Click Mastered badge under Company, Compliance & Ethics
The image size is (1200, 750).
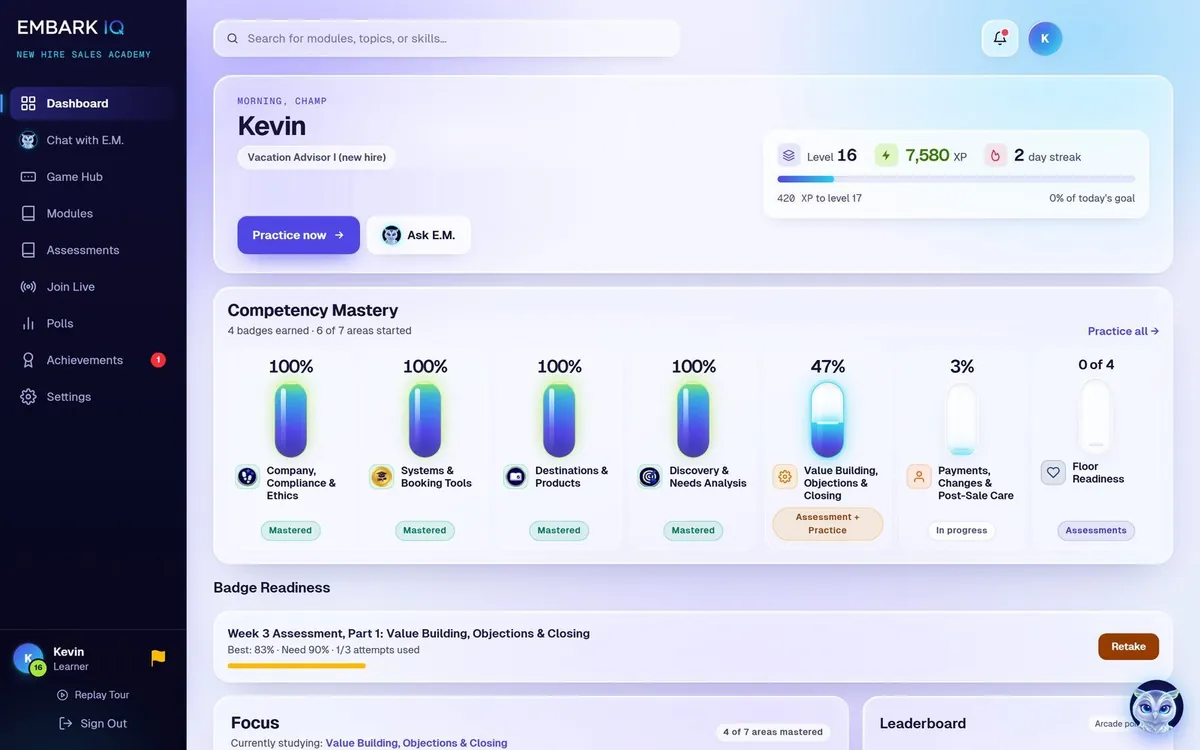(291, 530)
